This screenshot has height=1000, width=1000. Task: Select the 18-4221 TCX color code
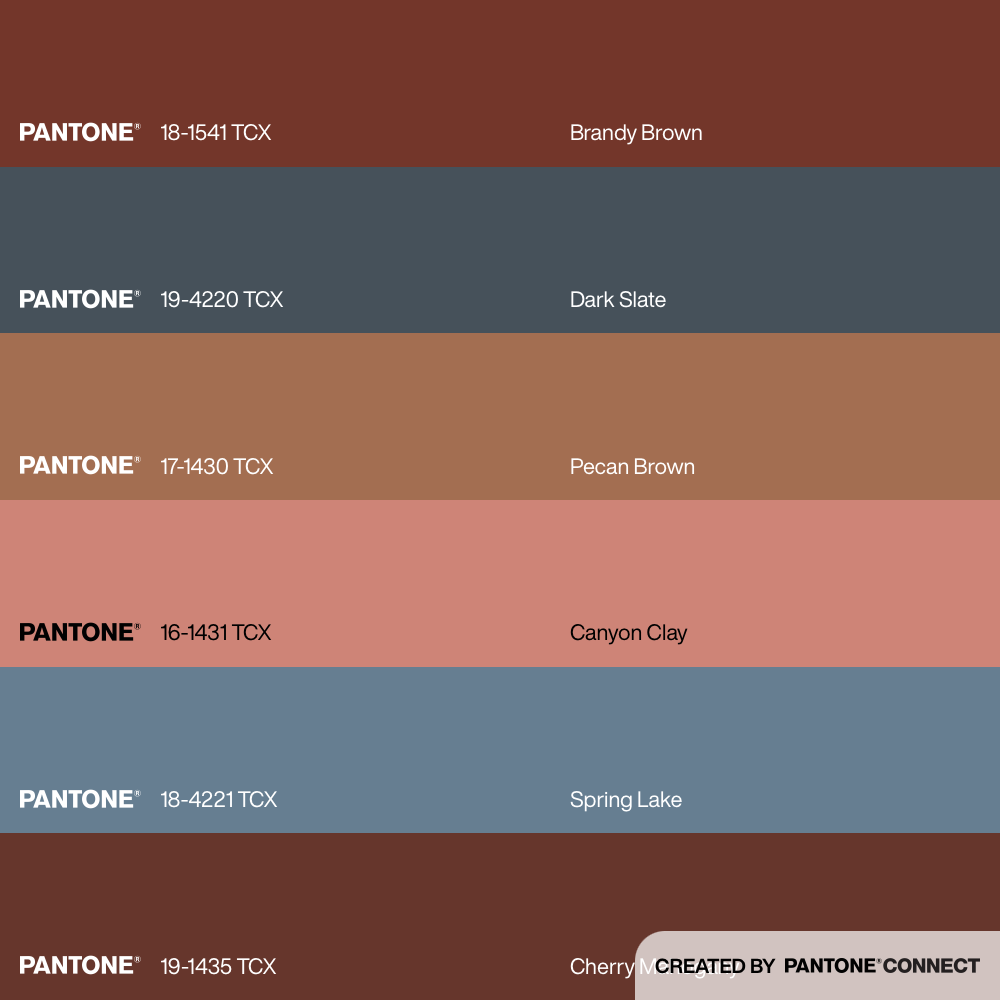point(218,799)
